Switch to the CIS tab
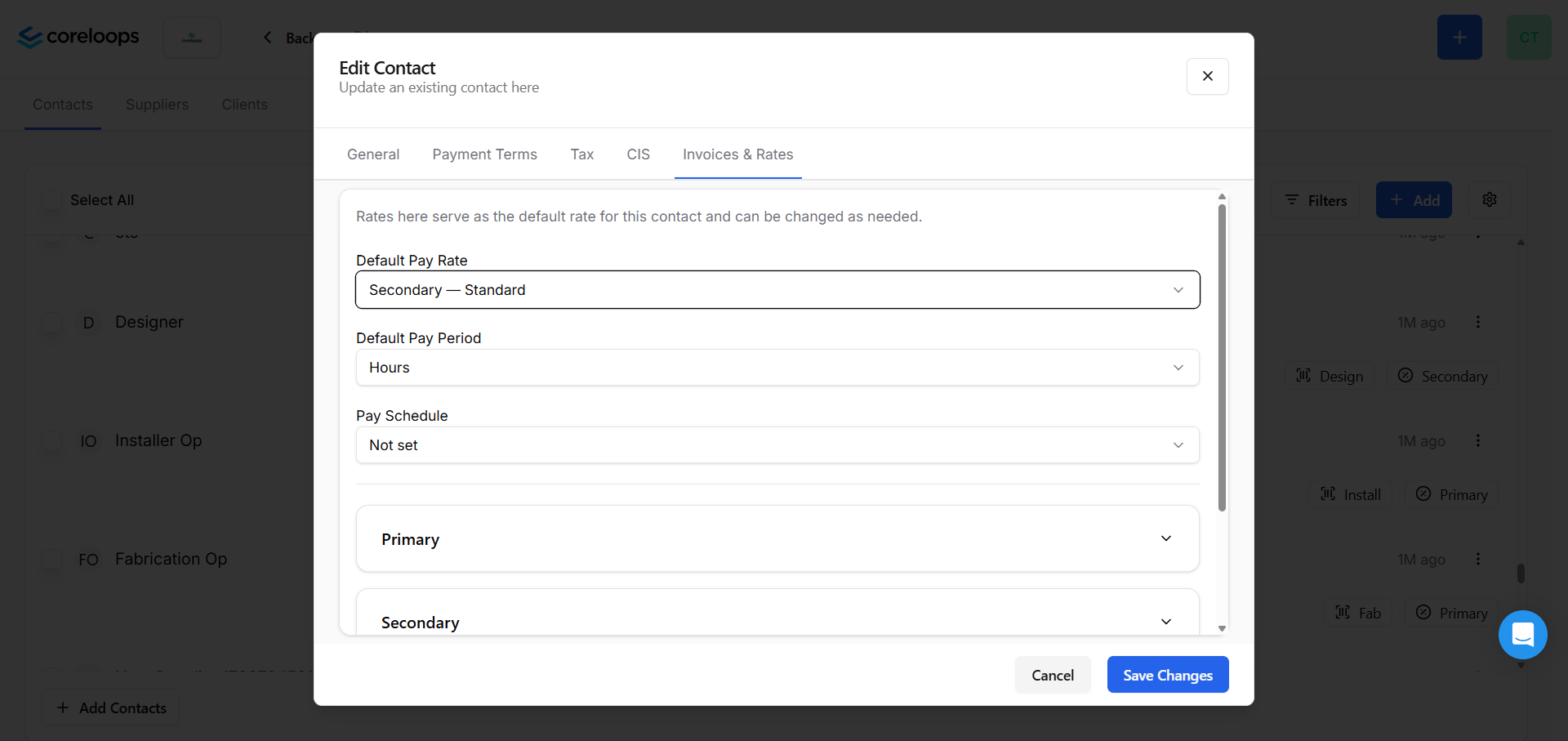 pyautogui.click(x=639, y=154)
